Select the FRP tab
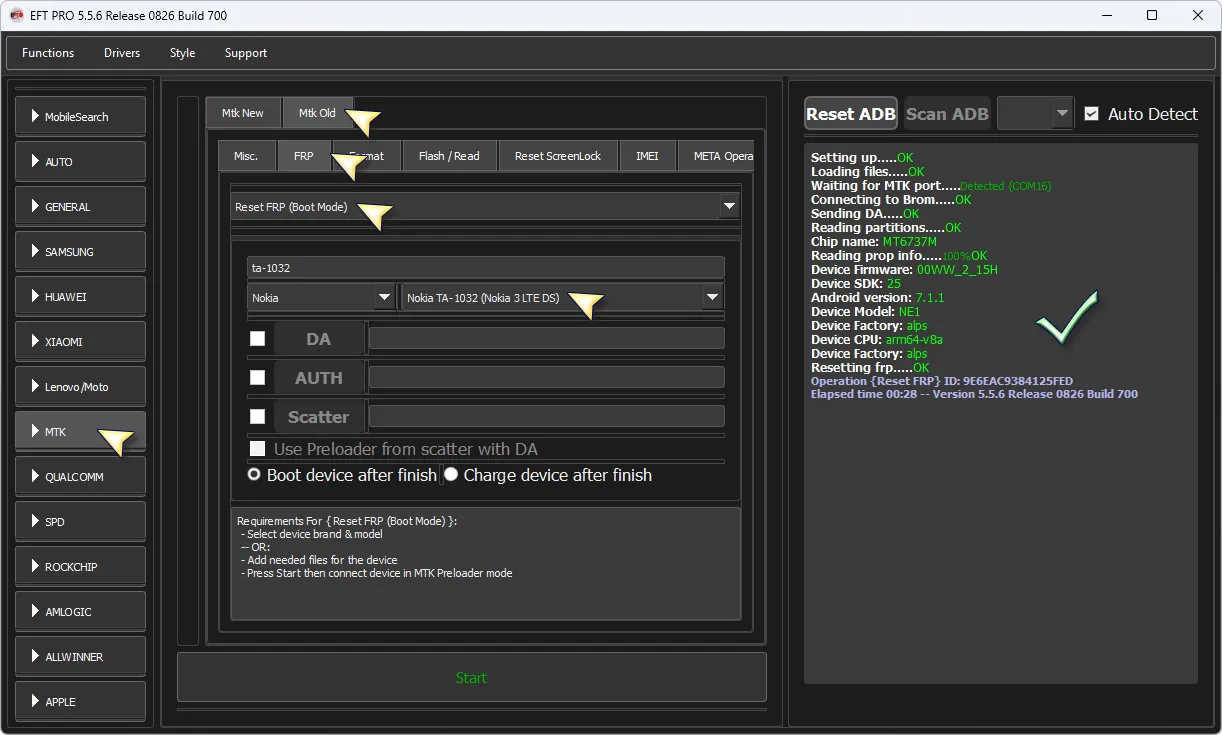This screenshot has width=1222, height=735. click(303, 156)
